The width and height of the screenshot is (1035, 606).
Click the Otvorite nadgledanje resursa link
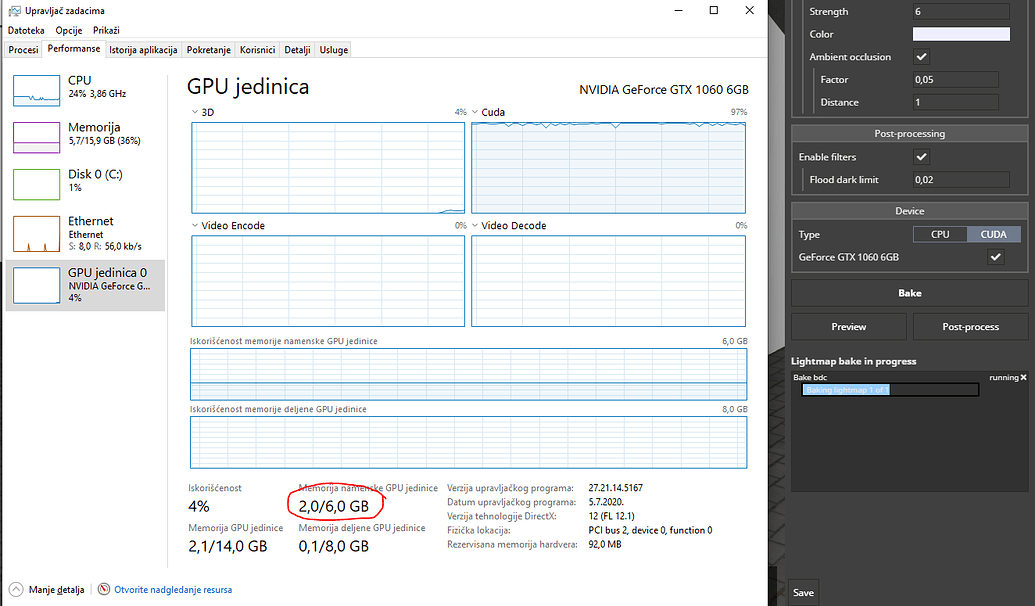[x=173, y=590]
